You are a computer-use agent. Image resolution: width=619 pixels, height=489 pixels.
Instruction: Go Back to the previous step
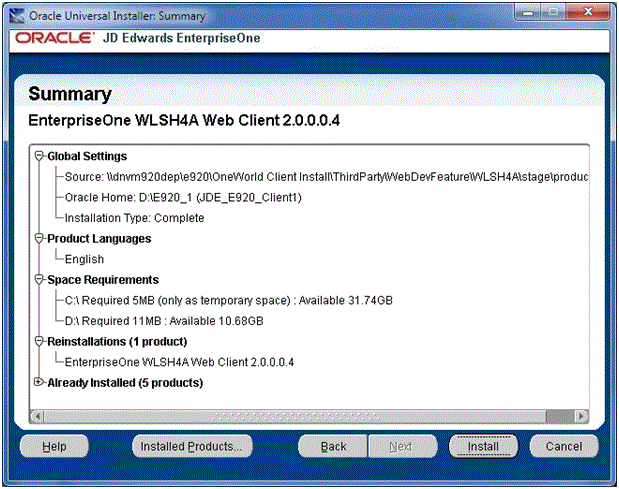(333, 446)
